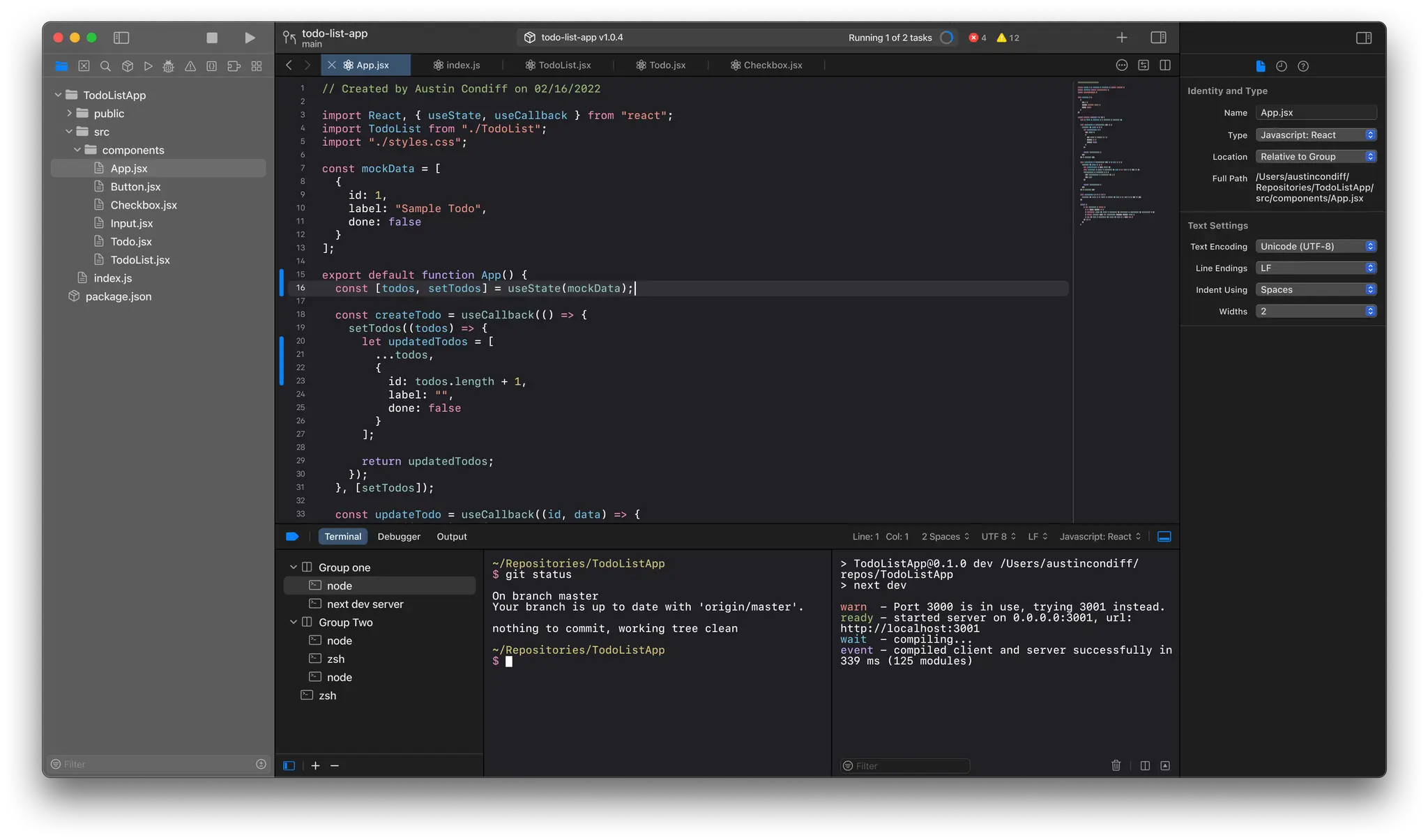Image resolution: width=1428 pixels, height=840 pixels.
Task: Toggle the right inspector panel
Action: coord(1363,38)
